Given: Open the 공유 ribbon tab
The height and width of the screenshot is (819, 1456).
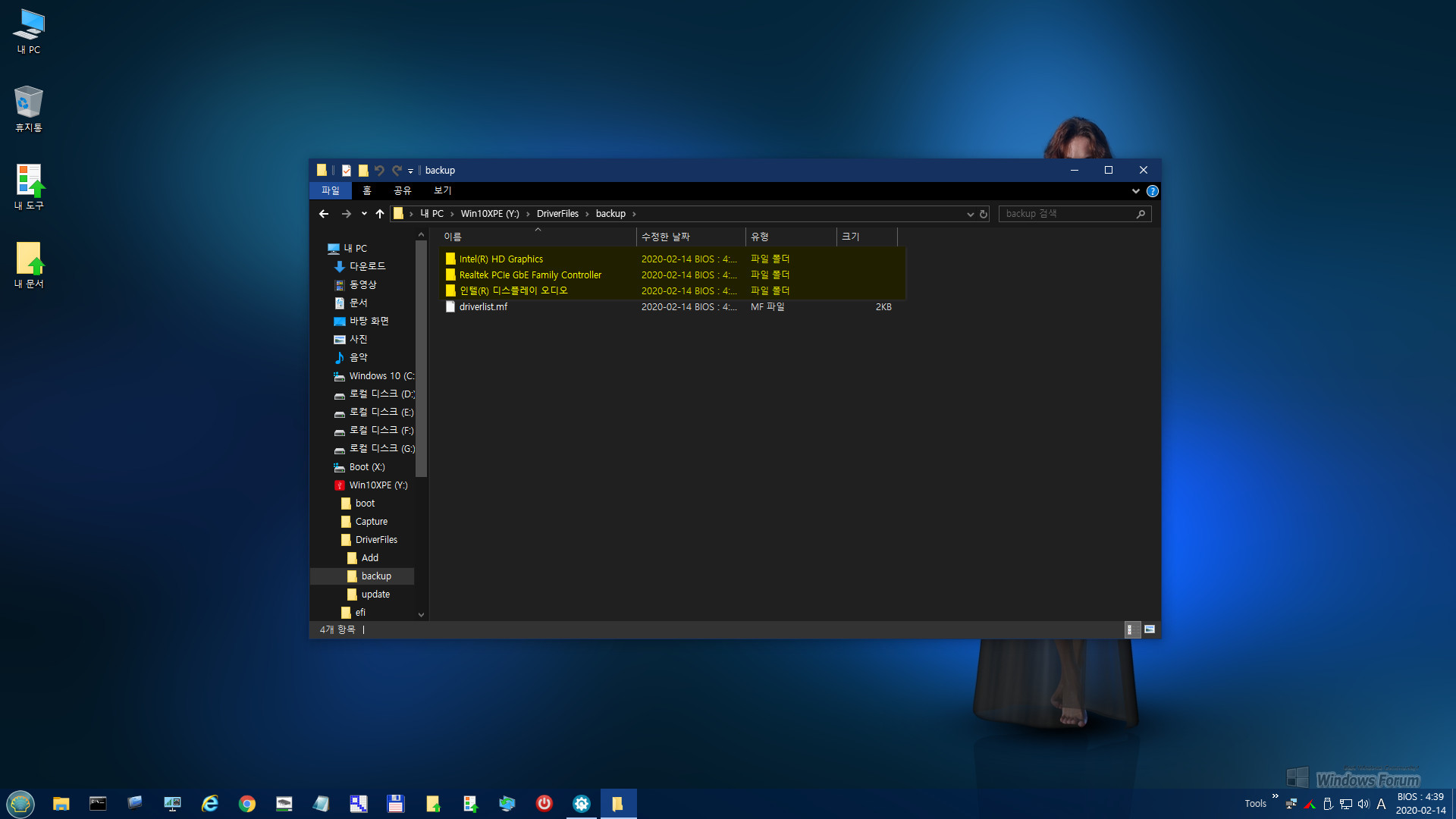Looking at the screenshot, I should [403, 190].
